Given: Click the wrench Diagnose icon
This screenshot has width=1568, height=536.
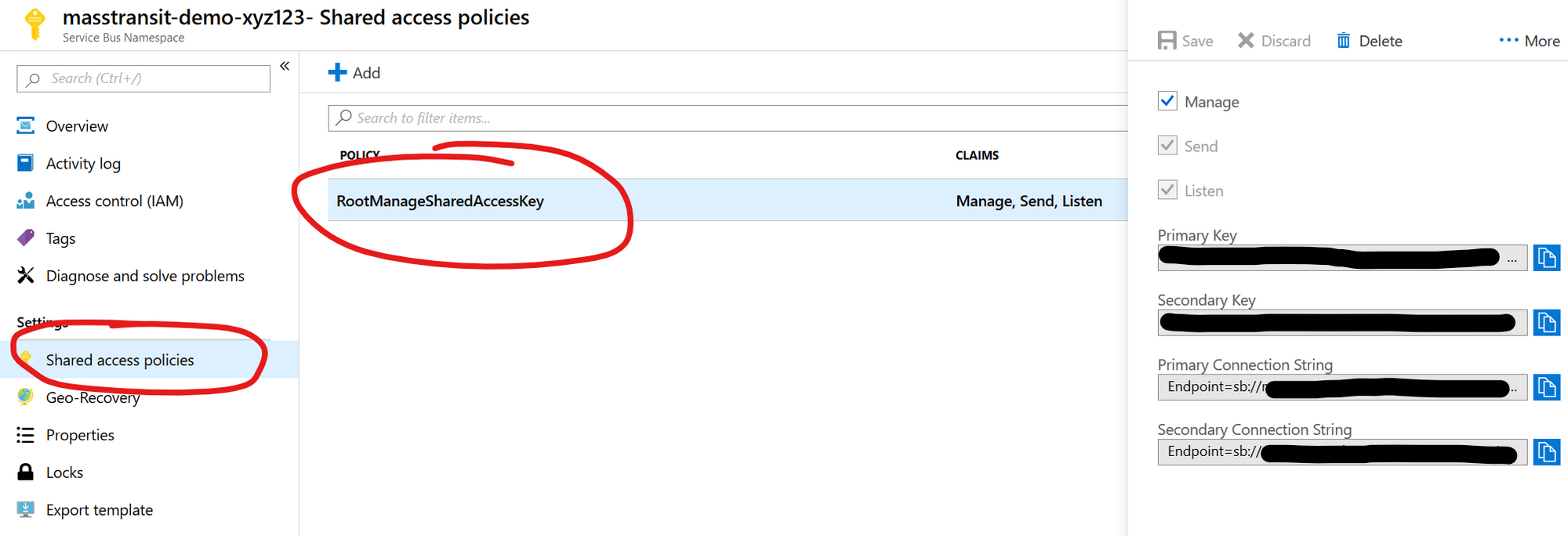Looking at the screenshot, I should point(26,275).
